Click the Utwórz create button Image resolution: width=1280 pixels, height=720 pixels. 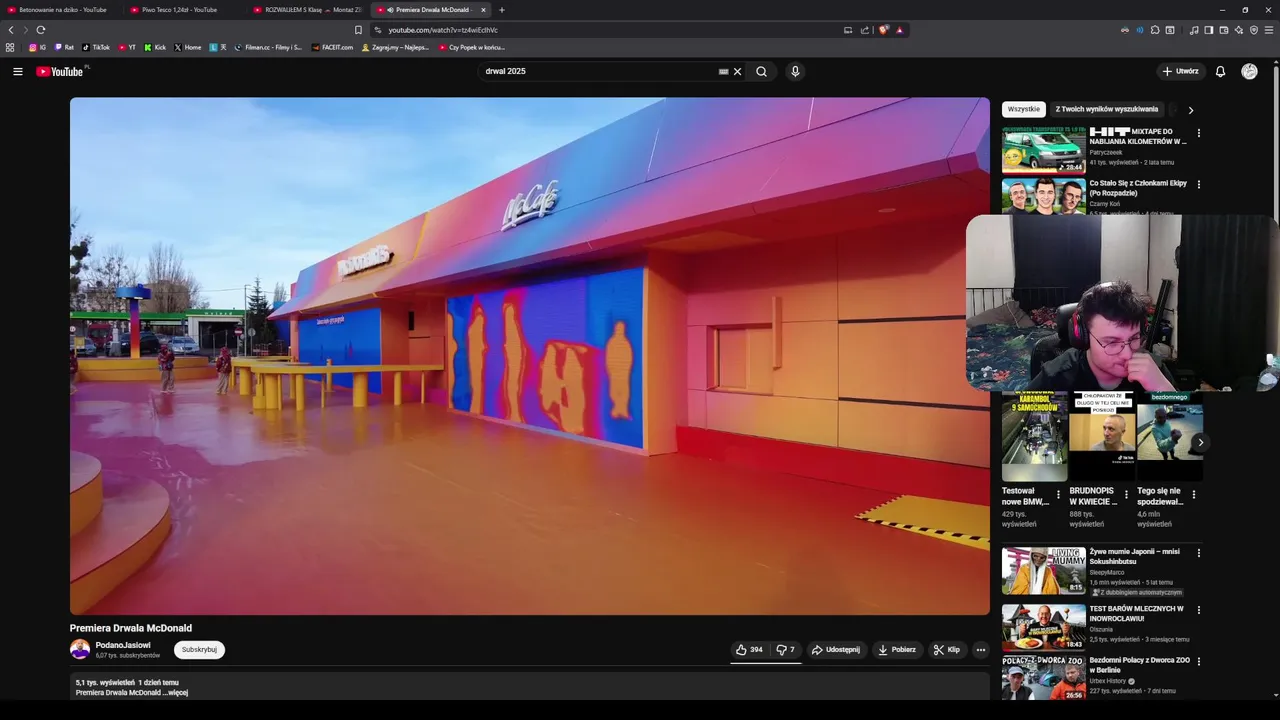(1180, 71)
